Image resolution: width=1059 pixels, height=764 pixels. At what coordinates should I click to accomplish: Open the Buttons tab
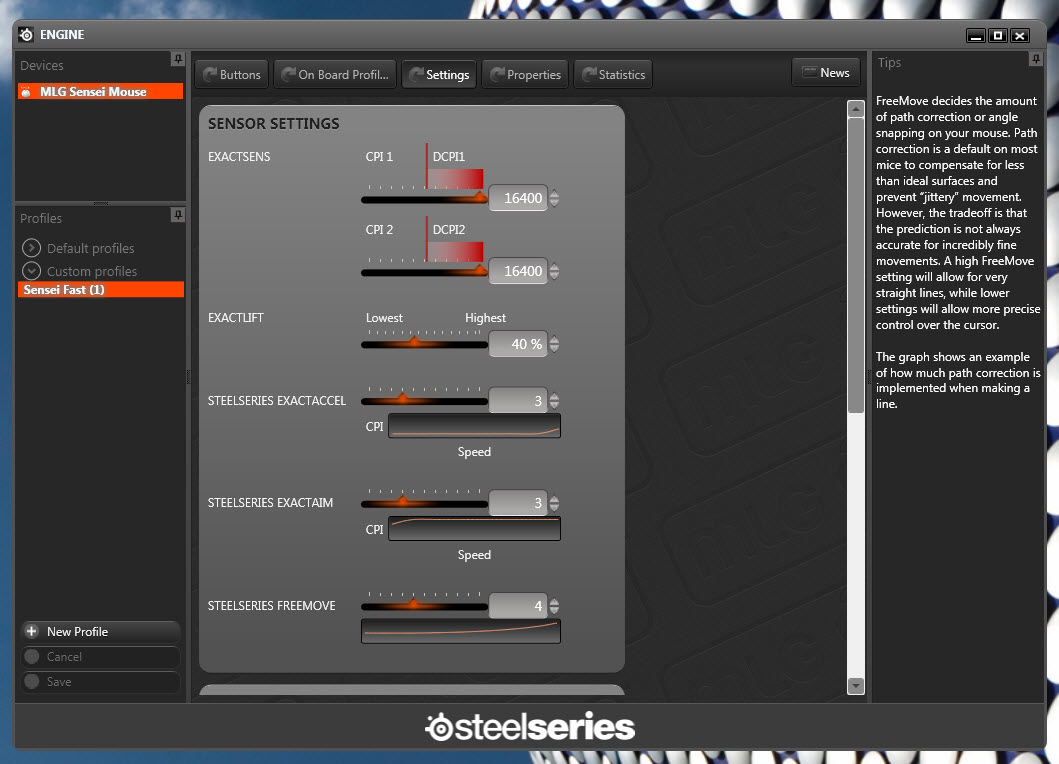click(x=232, y=74)
